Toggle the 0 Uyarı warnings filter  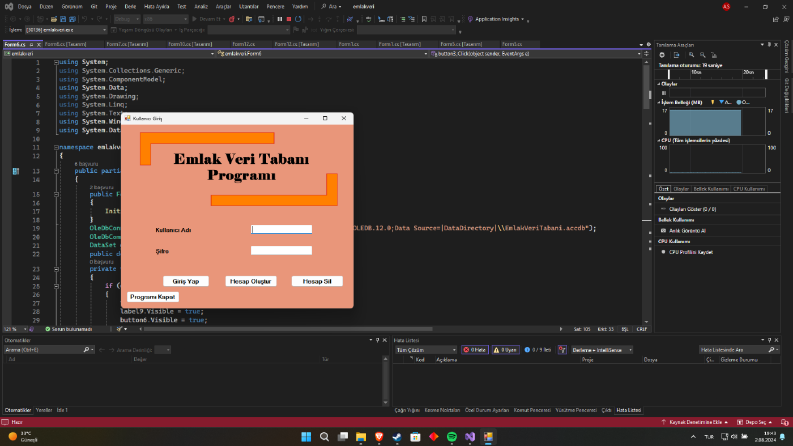[x=505, y=350]
